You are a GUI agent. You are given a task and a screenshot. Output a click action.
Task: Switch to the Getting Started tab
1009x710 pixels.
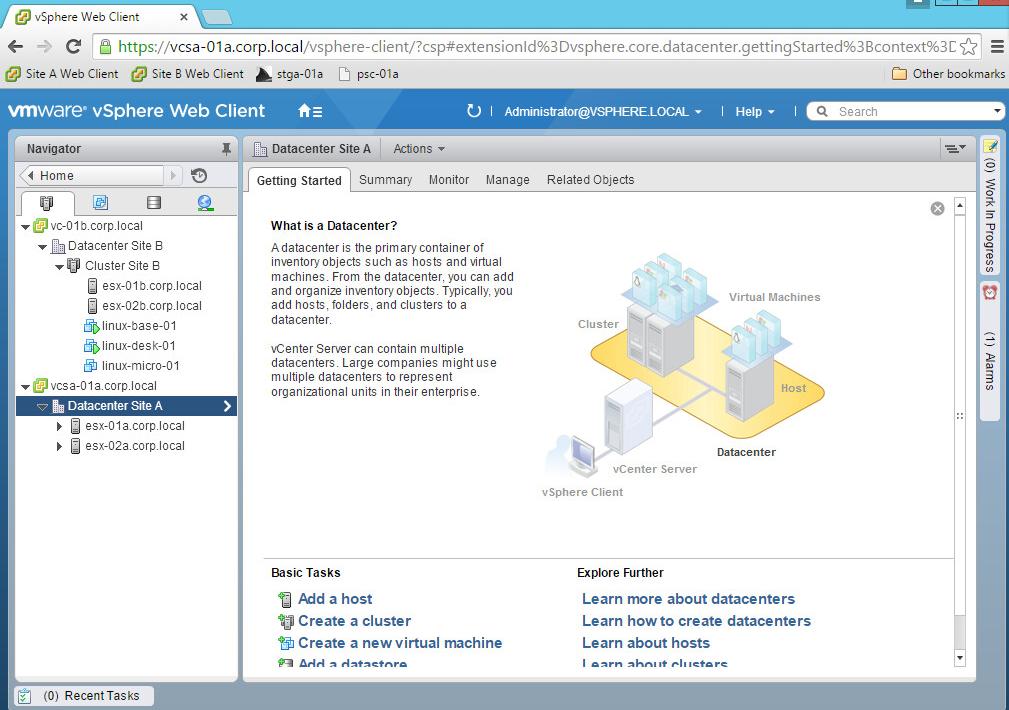tap(299, 180)
